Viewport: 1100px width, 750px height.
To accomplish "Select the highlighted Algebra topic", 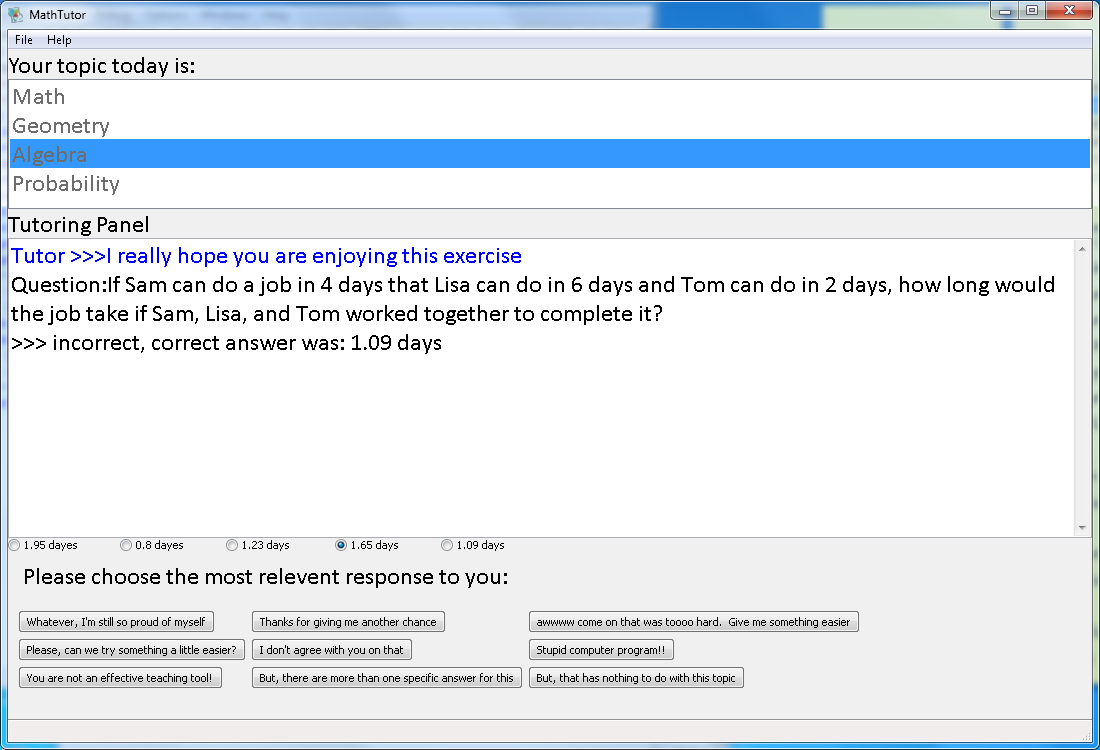I will tap(550, 154).
